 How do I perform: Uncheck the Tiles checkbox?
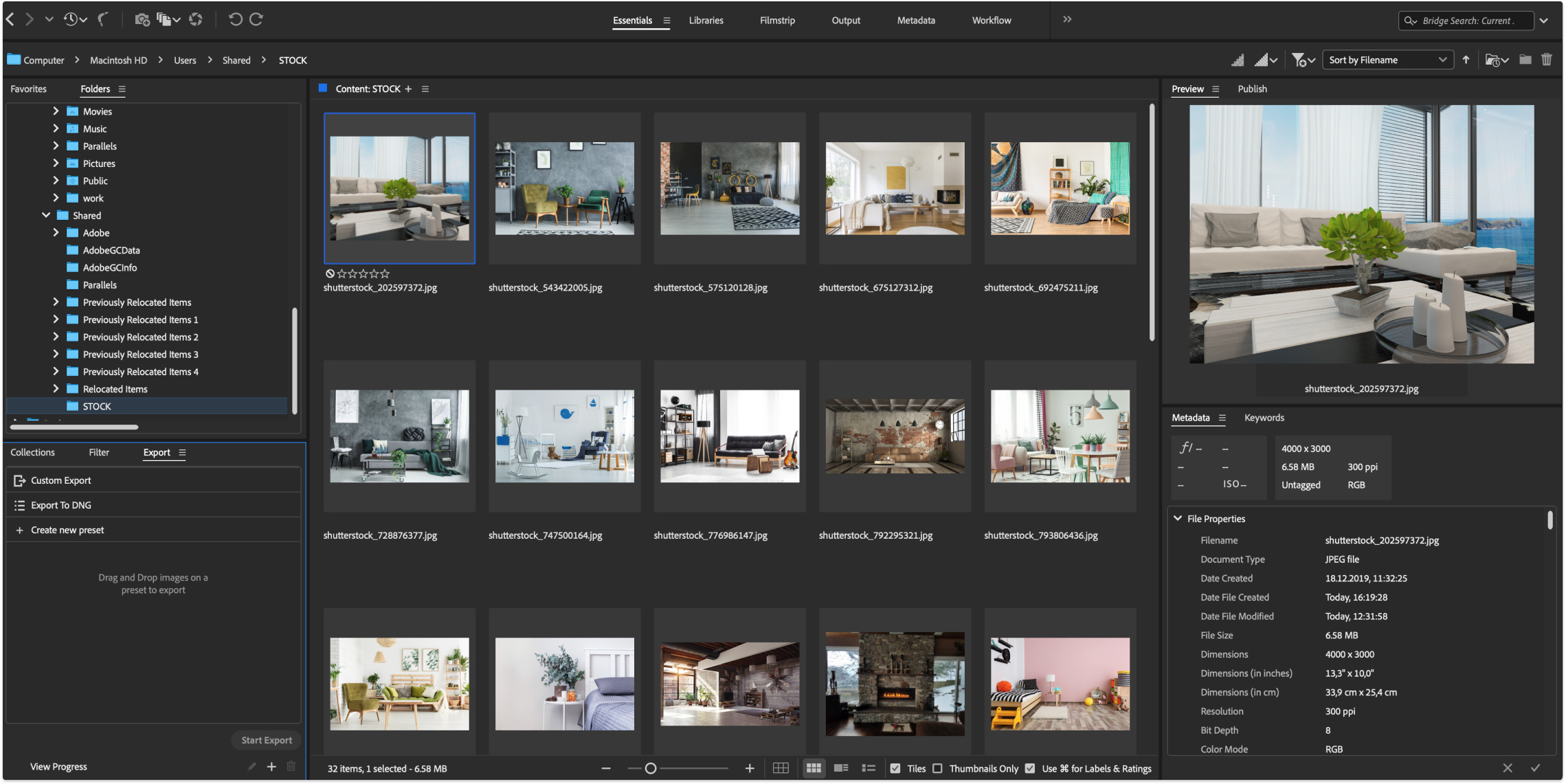point(895,768)
